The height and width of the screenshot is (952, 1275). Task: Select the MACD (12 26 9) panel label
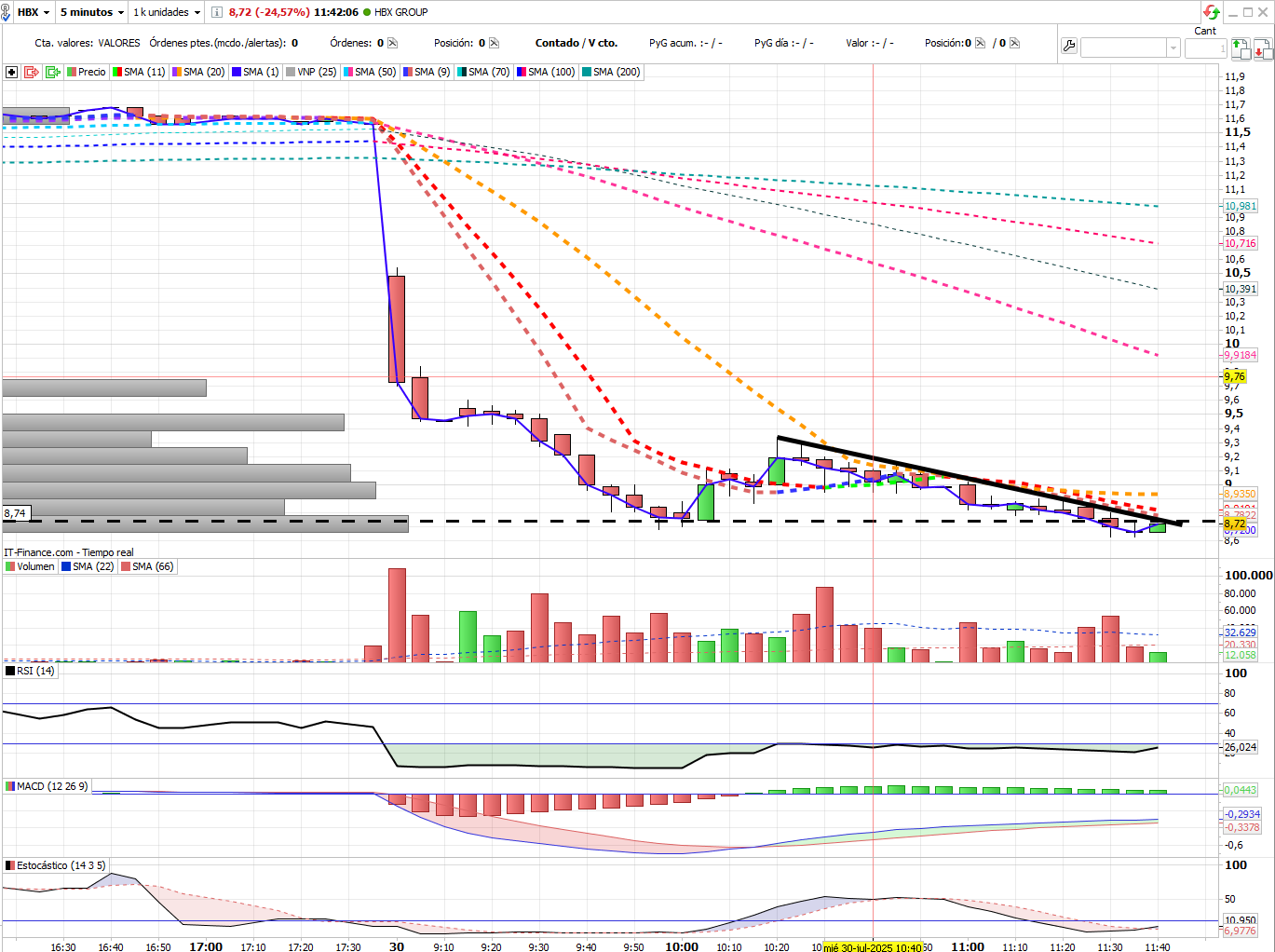pos(47,786)
